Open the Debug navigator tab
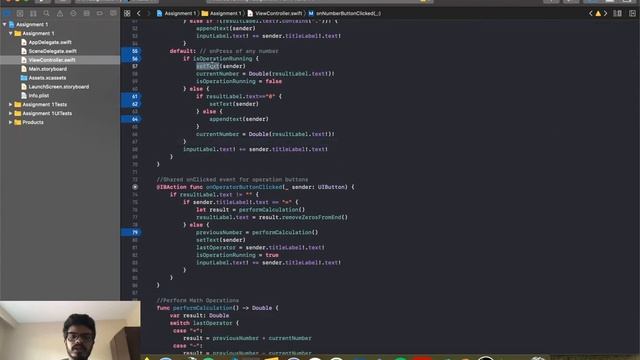Viewport: 640px width, 360px height. click(87, 13)
